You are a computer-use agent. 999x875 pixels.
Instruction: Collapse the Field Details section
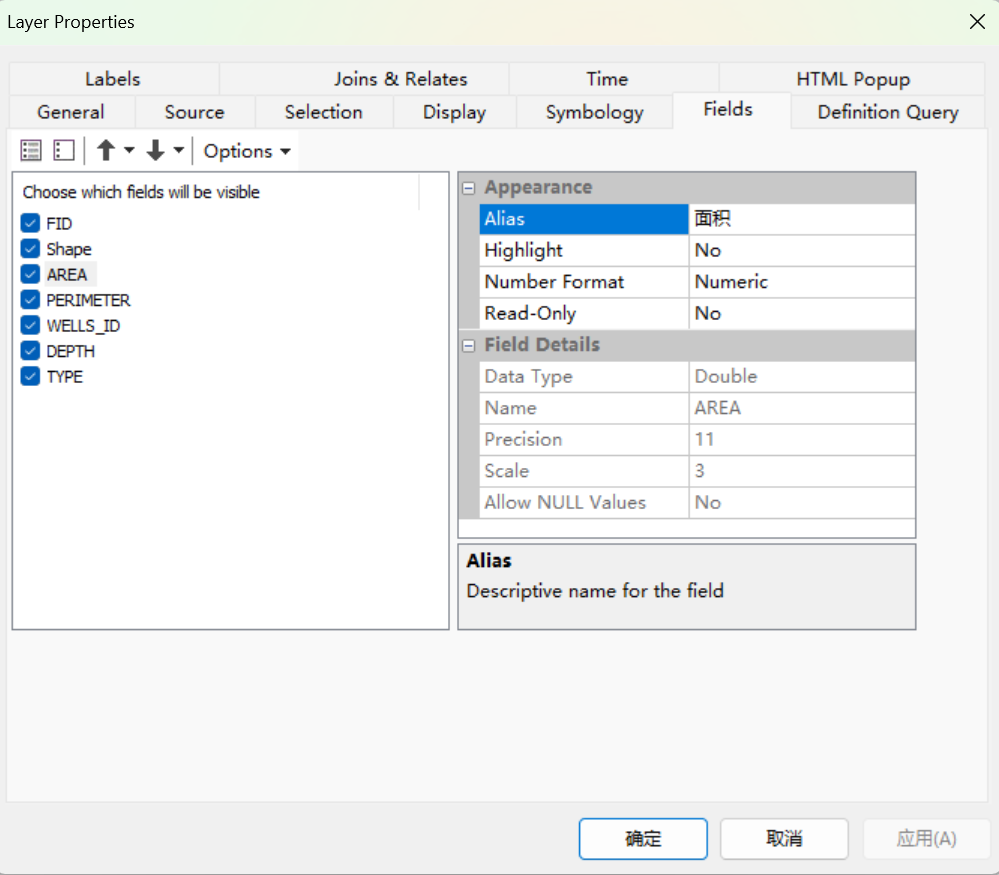(x=468, y=345)
